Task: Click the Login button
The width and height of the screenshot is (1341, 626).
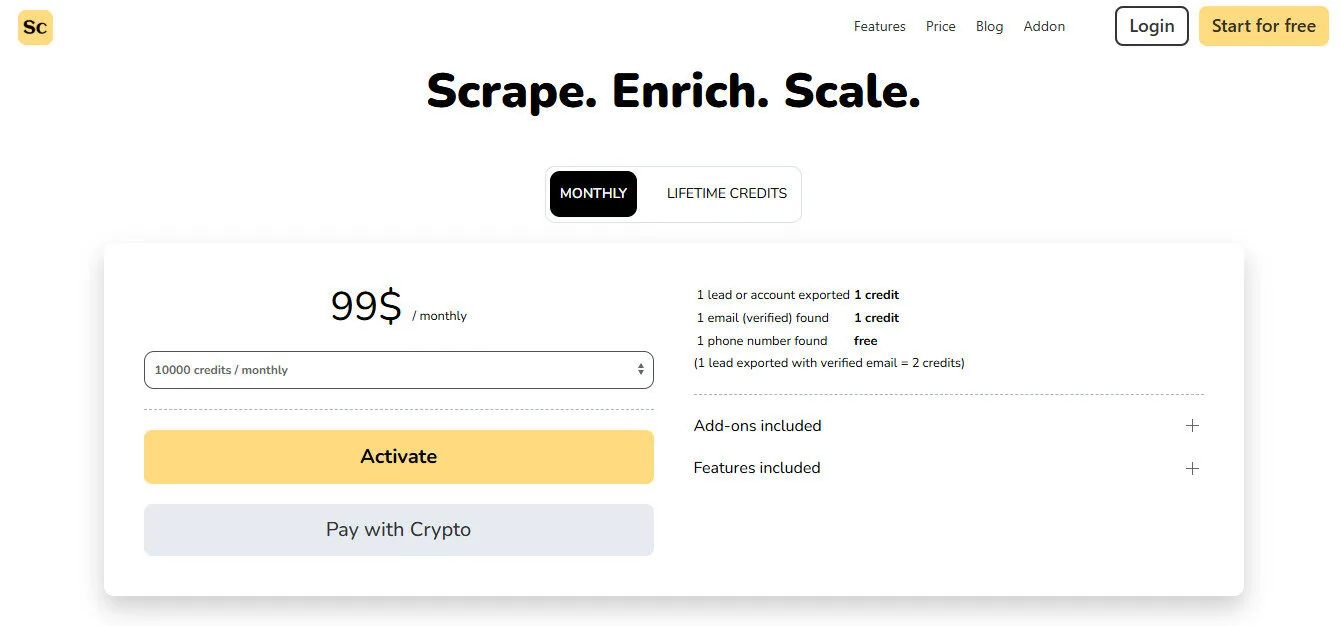Action: pos(1151,26)
